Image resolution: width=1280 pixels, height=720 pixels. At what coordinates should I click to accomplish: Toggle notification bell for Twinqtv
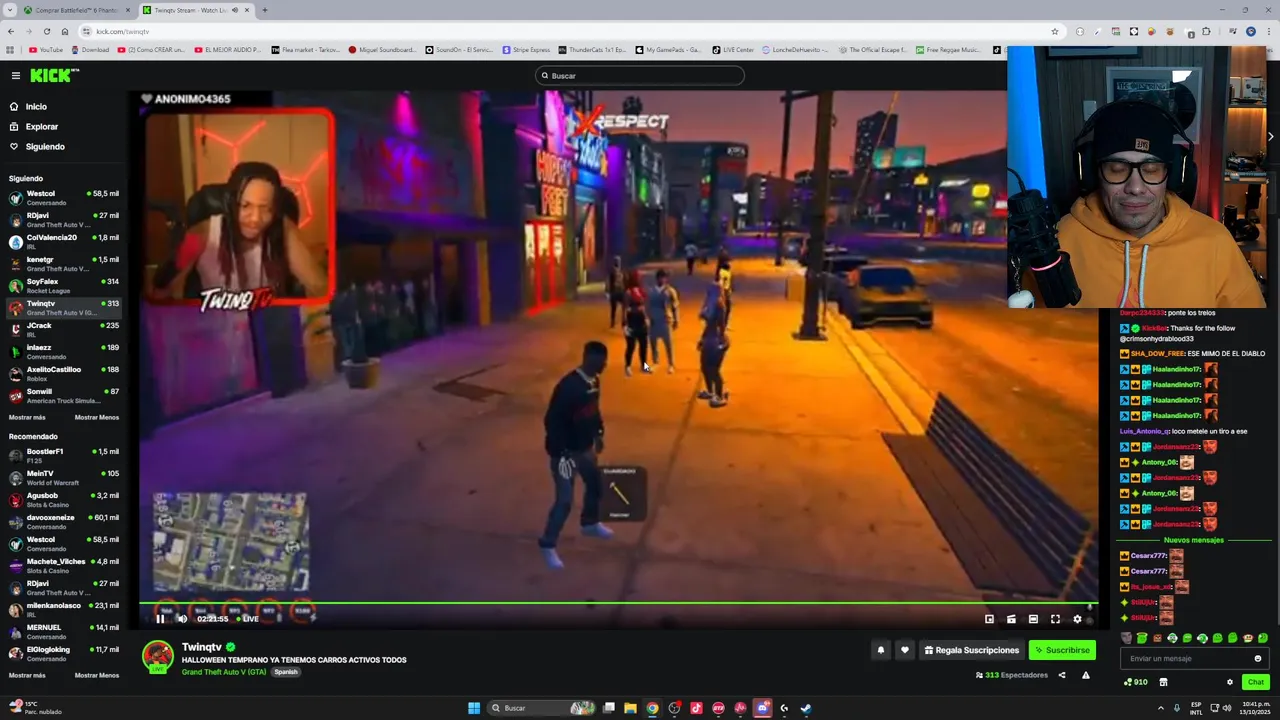[x=881, y=650]
